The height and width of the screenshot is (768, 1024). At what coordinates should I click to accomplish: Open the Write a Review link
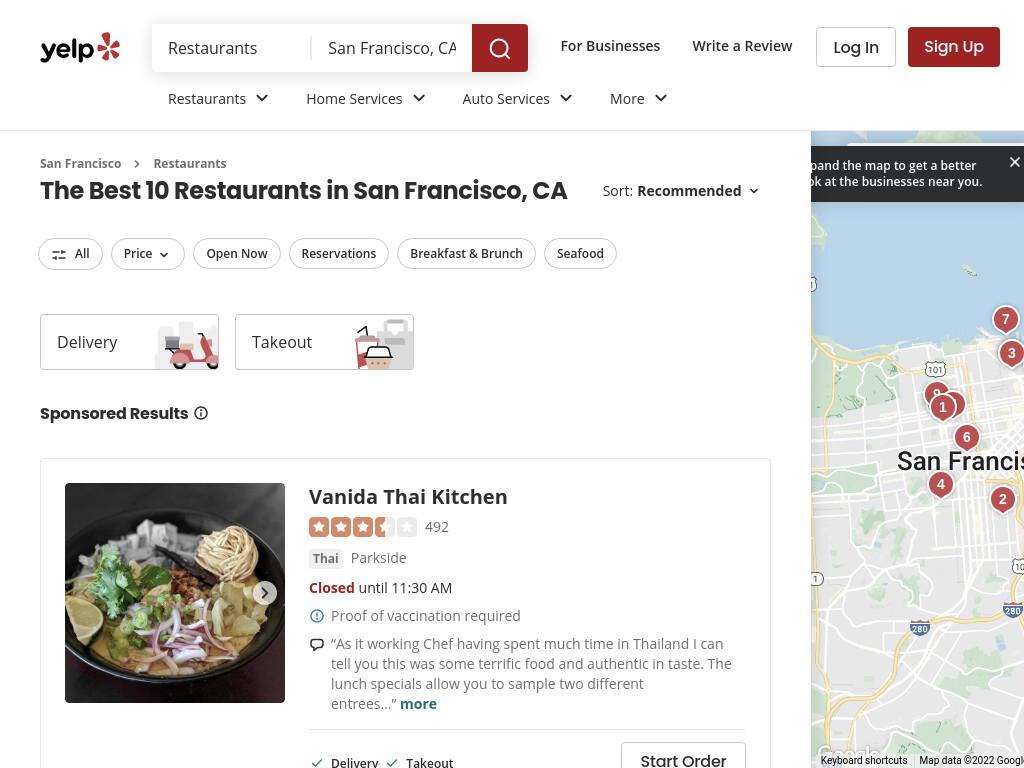point(742,46)
